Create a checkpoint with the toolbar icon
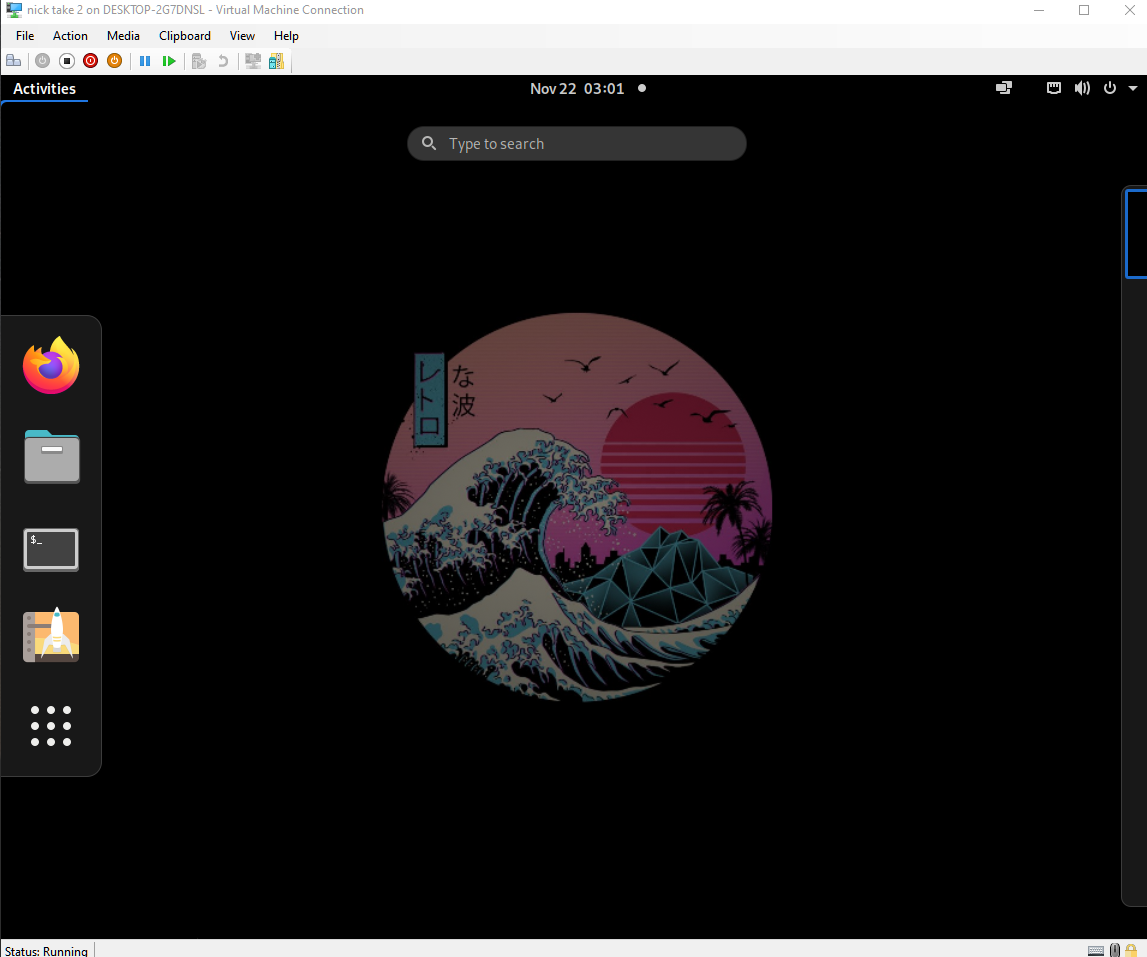Viewport: 1147px width, 957px height. (199, 61)
